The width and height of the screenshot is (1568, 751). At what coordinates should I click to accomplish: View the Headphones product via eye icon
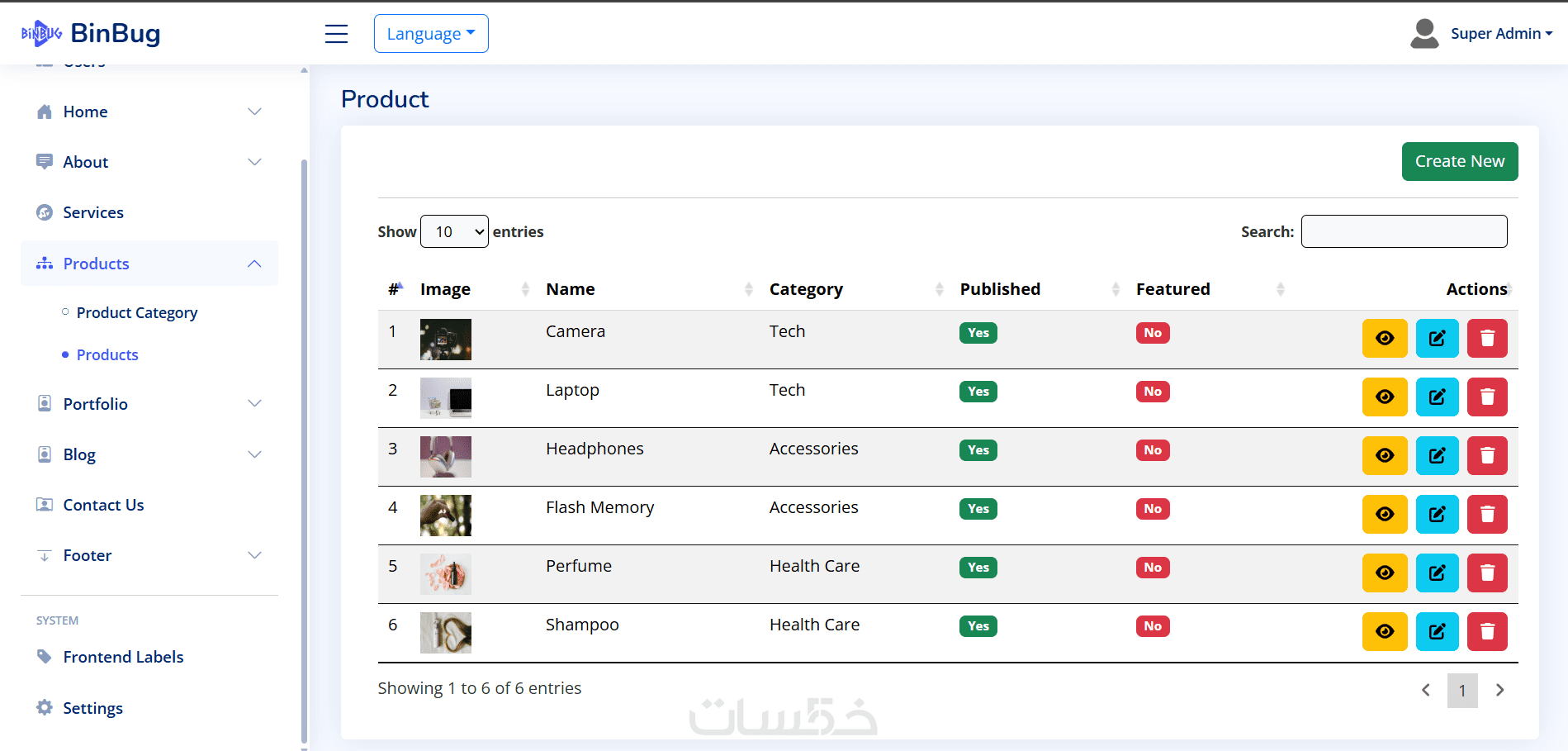(1385, 455)
